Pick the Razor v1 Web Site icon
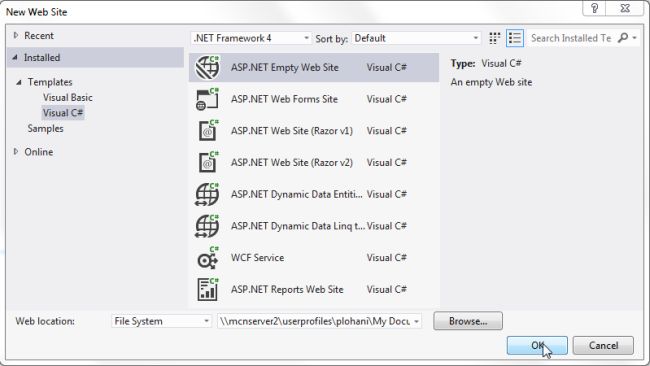 click(207, 131)
